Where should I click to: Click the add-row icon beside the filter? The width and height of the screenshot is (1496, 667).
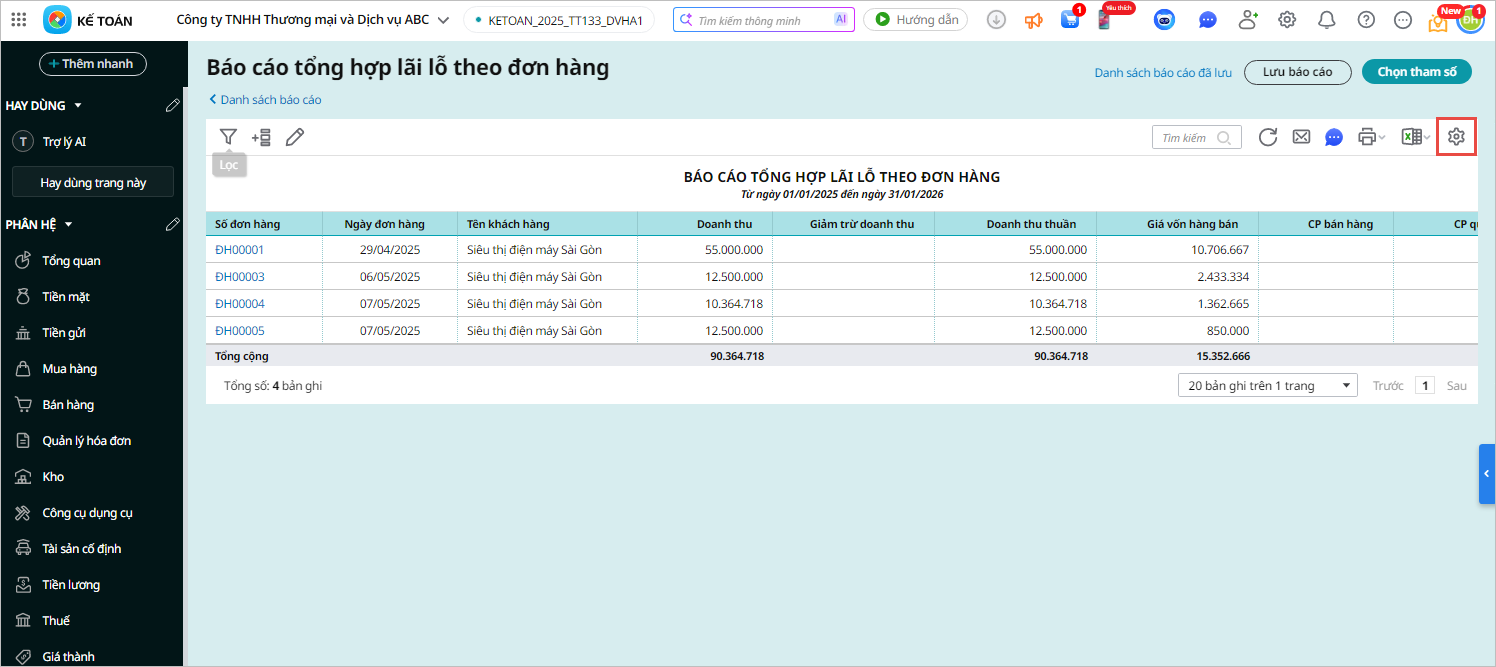[x=261, y=138]
